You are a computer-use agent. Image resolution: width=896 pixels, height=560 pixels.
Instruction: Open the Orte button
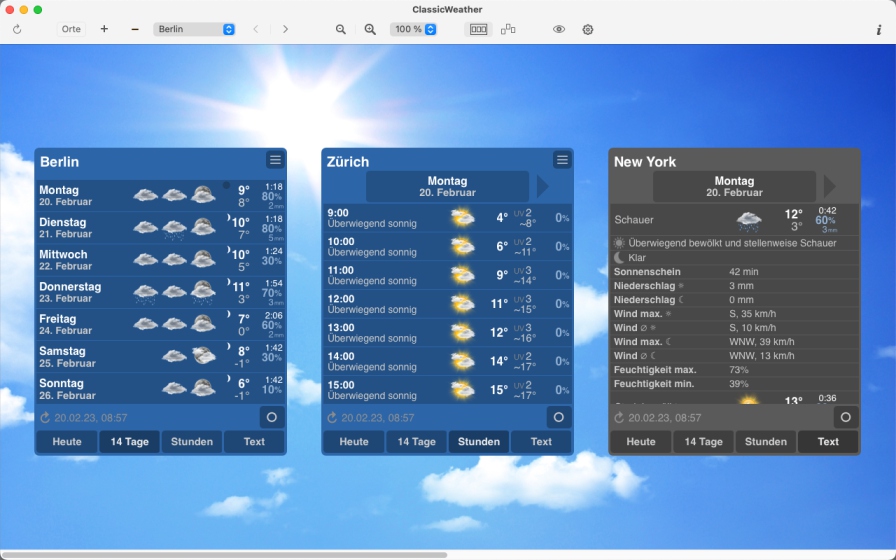(x=71, y=29)
